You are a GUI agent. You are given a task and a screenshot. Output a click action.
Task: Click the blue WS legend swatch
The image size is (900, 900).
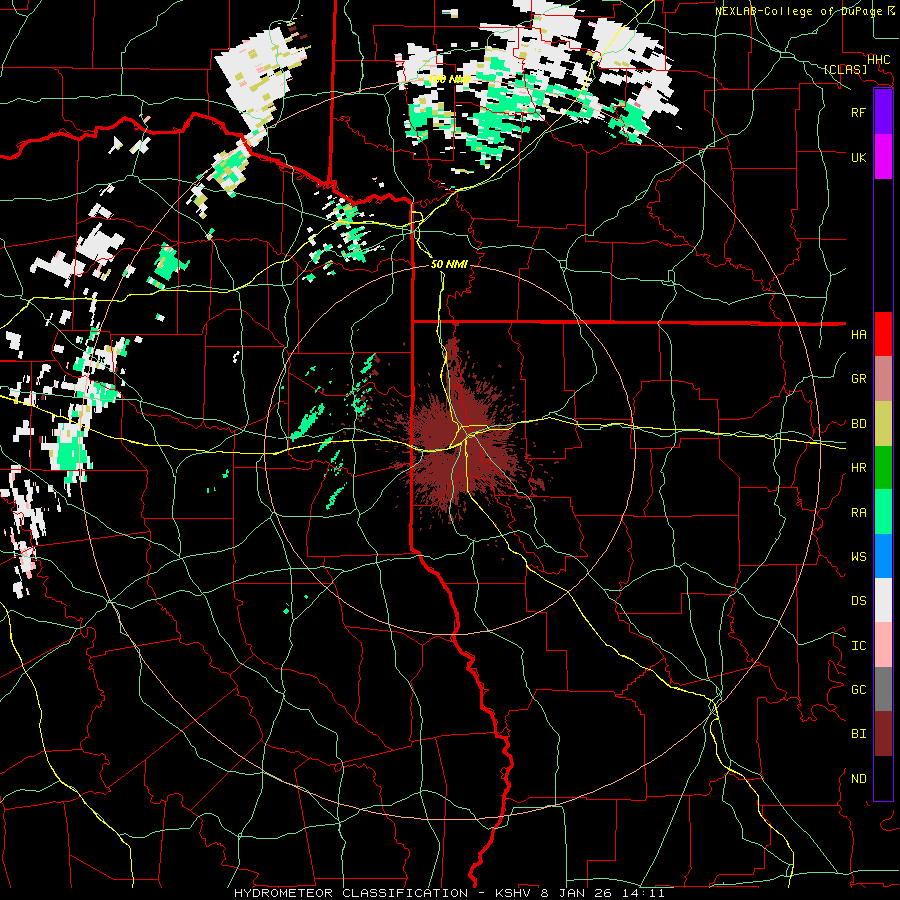[x=883, y=556]
